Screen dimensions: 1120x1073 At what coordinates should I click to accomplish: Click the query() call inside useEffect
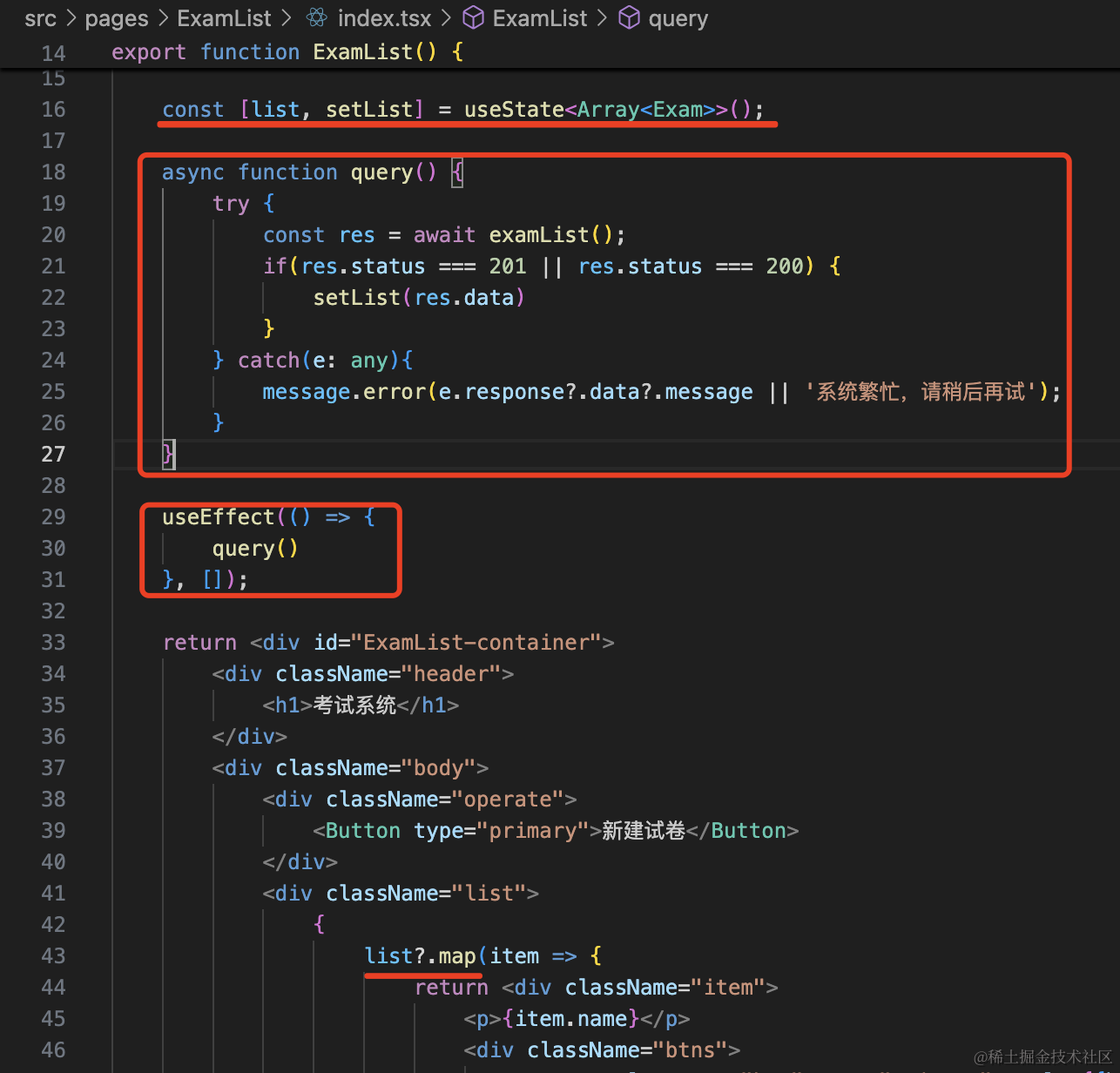click(254, 549)
